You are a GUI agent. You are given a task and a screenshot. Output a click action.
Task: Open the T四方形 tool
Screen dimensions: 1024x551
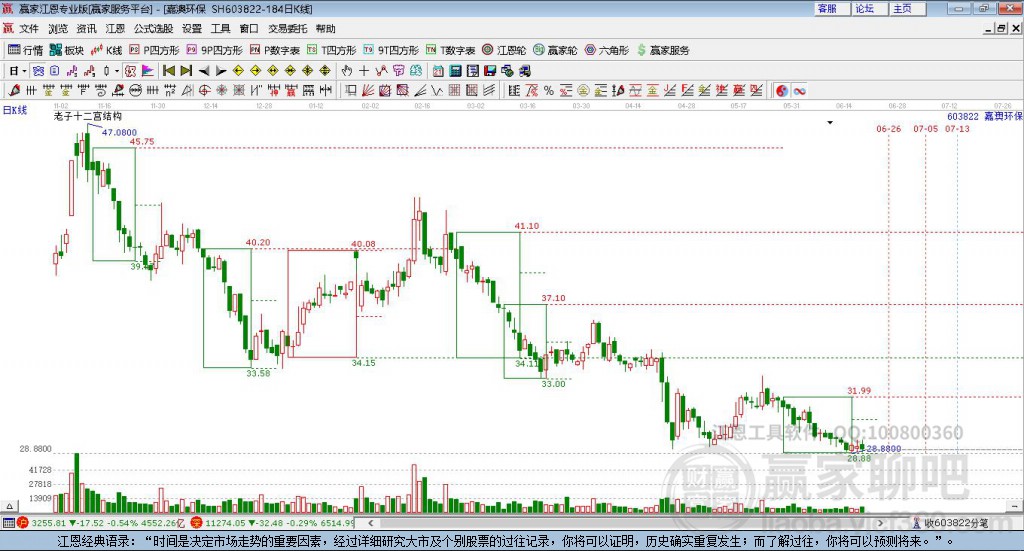pyautogui.click(x=332, y=50)
